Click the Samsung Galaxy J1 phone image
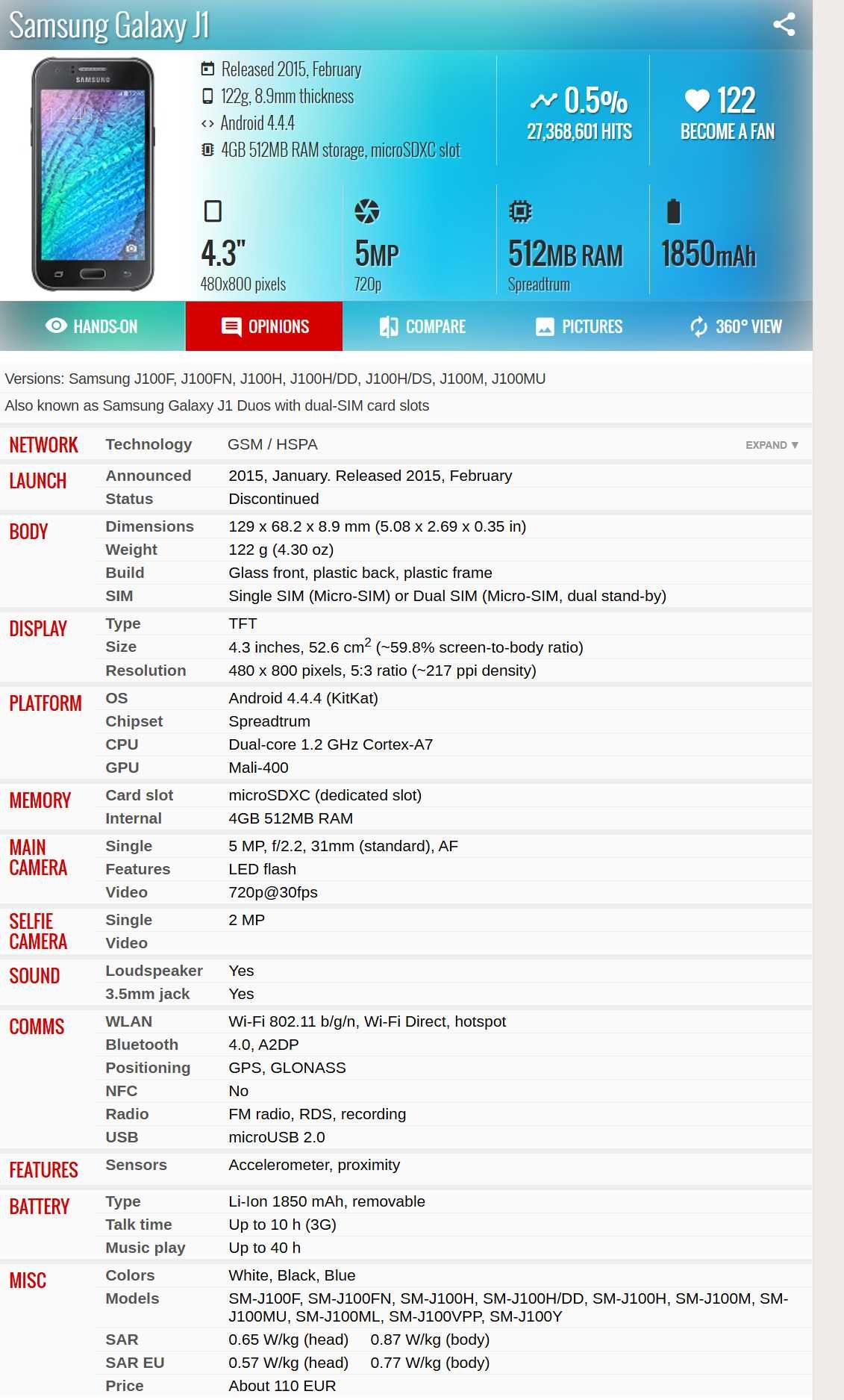The width and height of the screenshot is (844, 1400). [x=93, y=174]
